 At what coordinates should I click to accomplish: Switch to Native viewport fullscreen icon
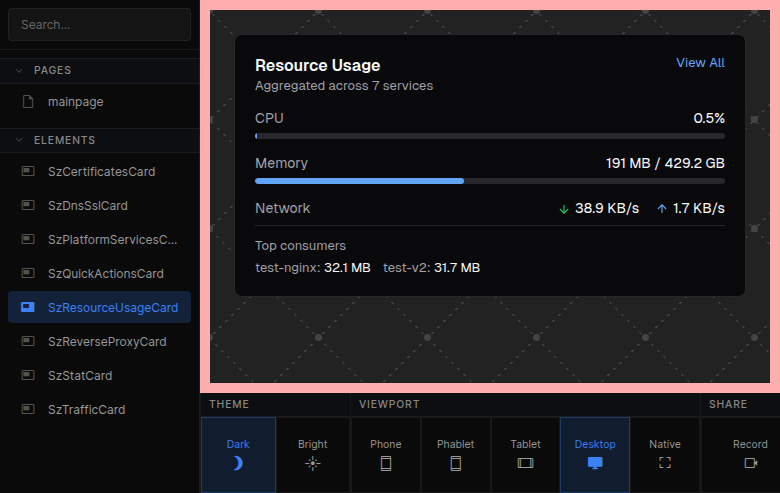[665, 463]
